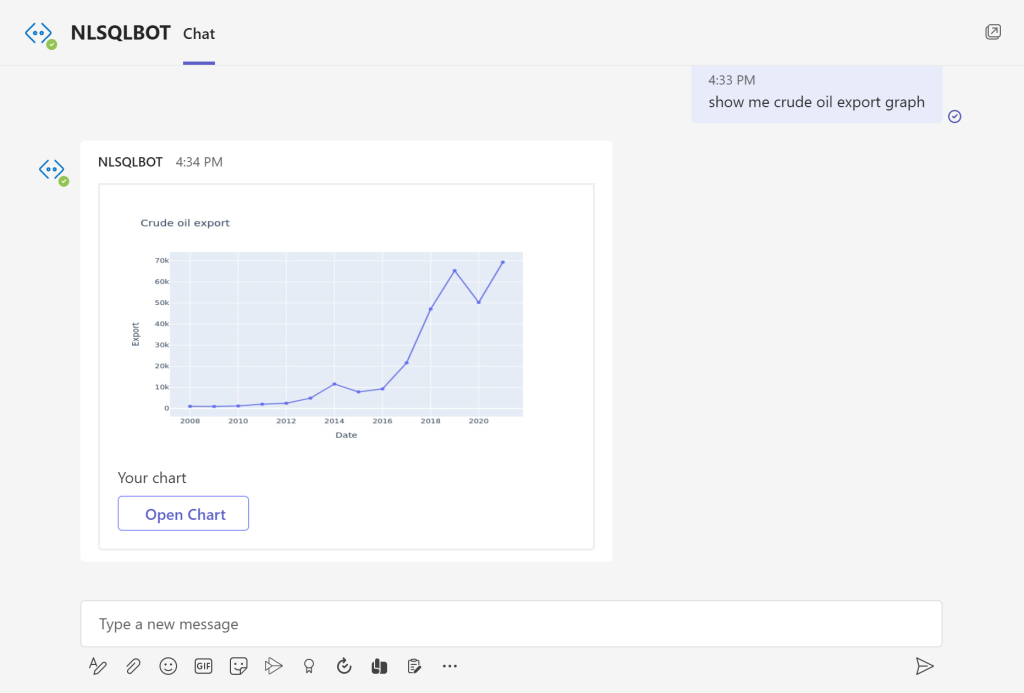Select the NLSQLBOT sender name in message
The image size is (1024, 693).
tap(131, 162)
